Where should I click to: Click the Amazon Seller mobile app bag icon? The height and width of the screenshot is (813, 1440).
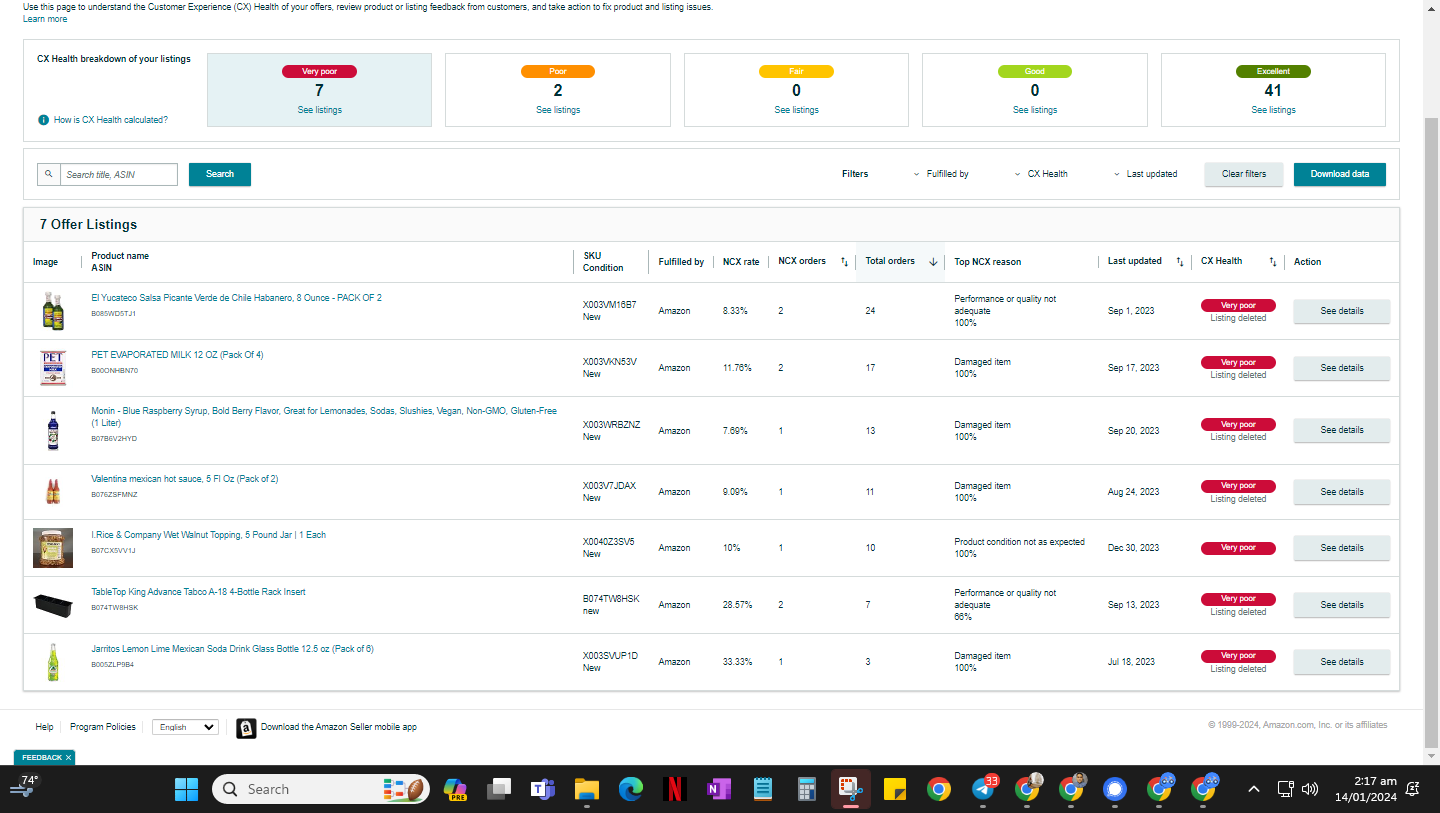[246, 728]
